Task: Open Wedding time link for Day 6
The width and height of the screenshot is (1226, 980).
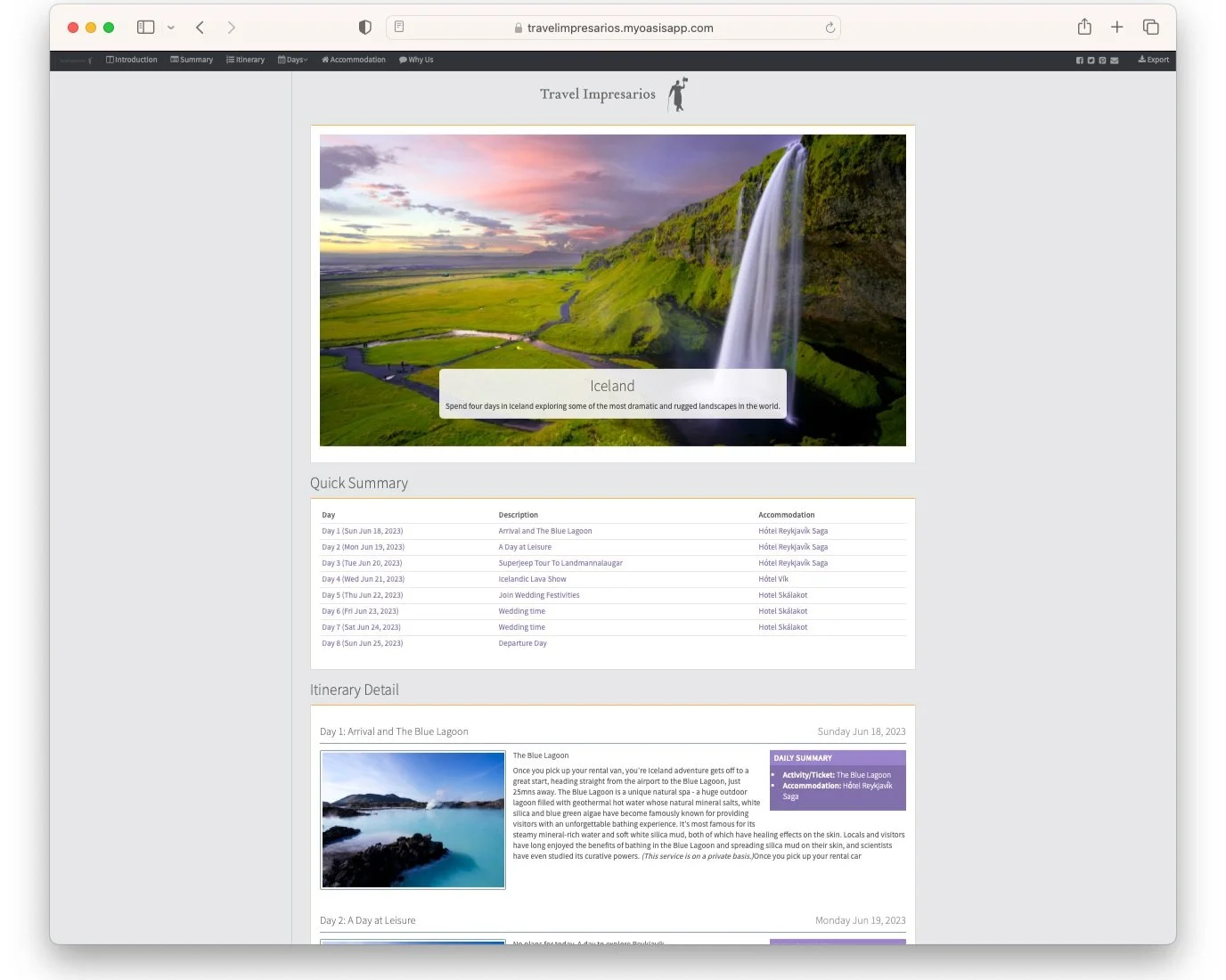Action: click(x=522, y=611)
